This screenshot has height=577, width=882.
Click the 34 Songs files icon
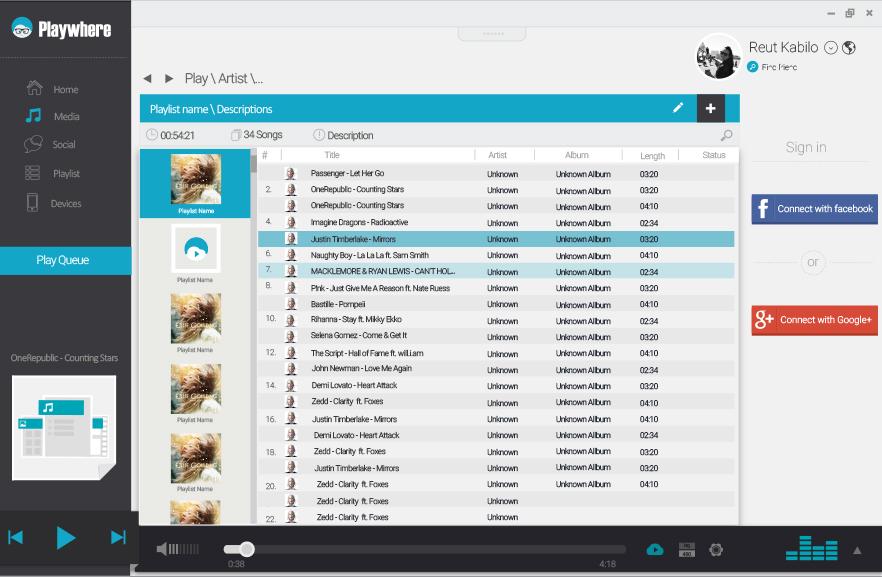(236, 135)
